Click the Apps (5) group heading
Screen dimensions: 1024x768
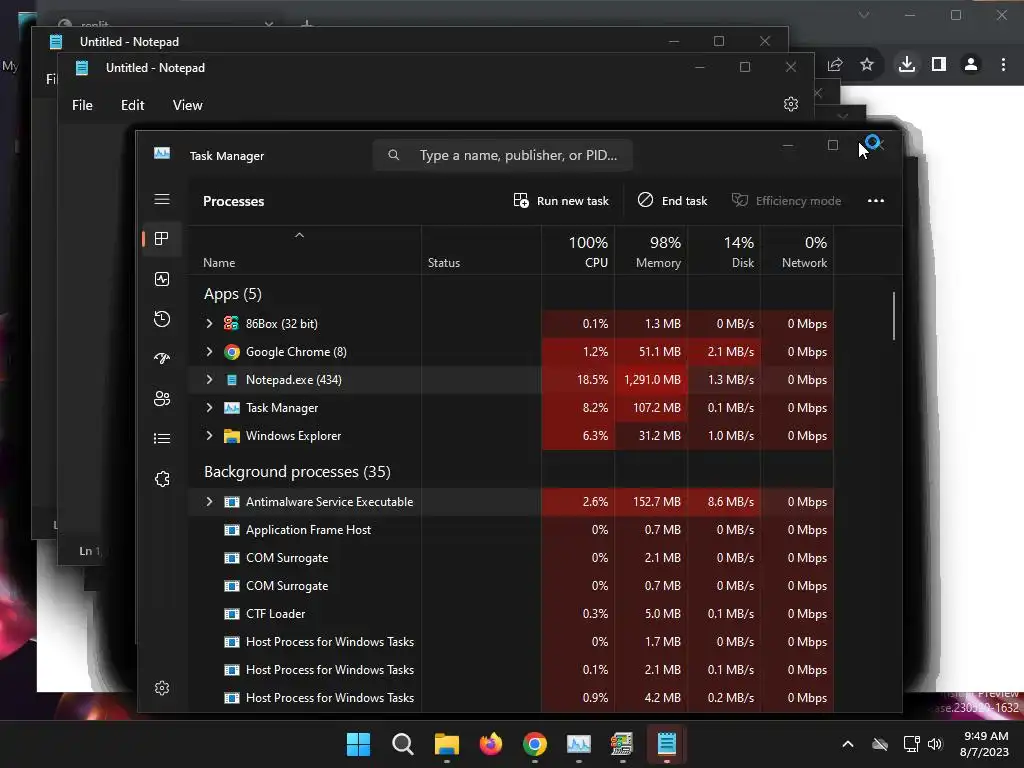pos(232,294)
